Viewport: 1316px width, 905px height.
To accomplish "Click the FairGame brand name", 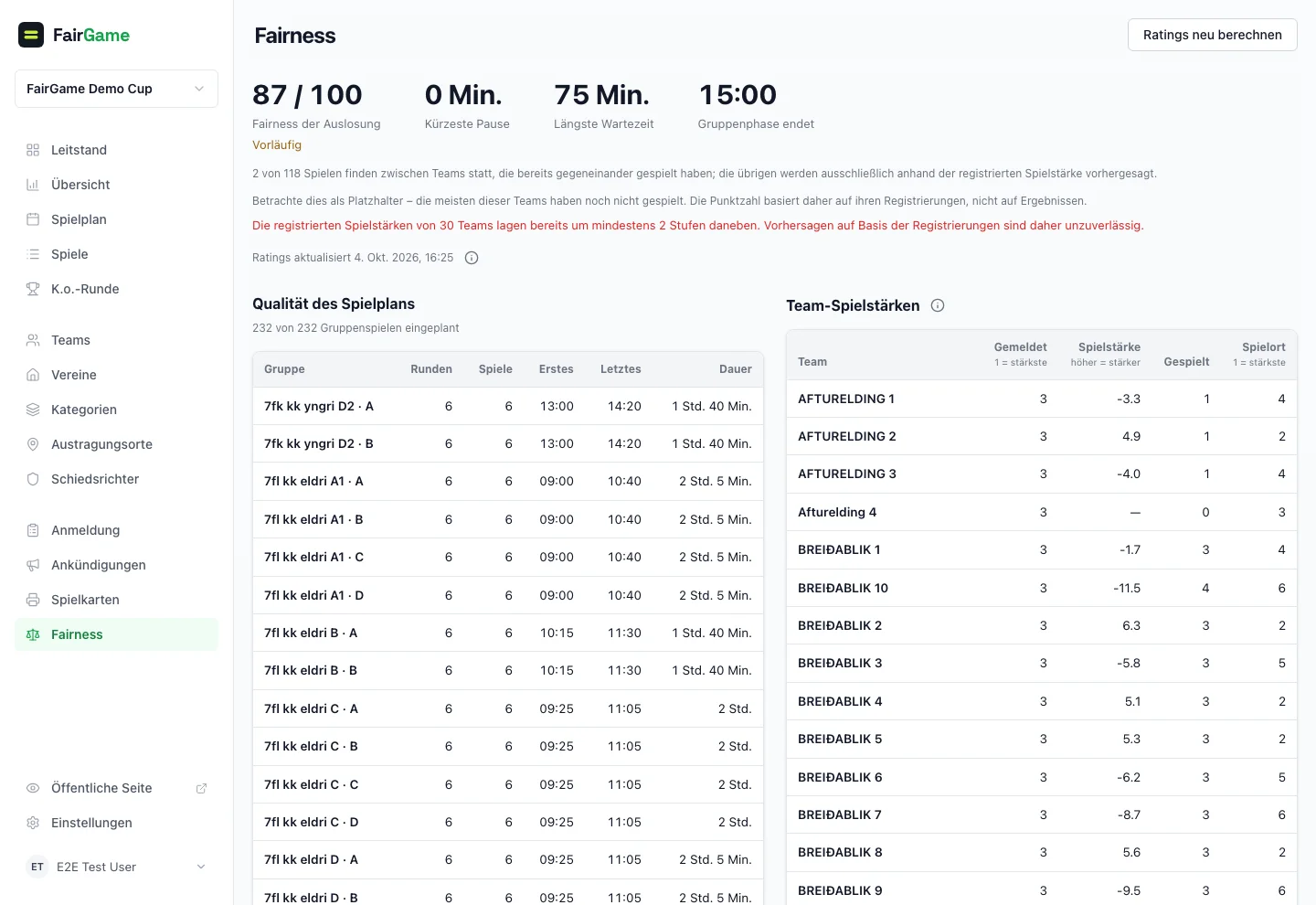I will 91,35.
